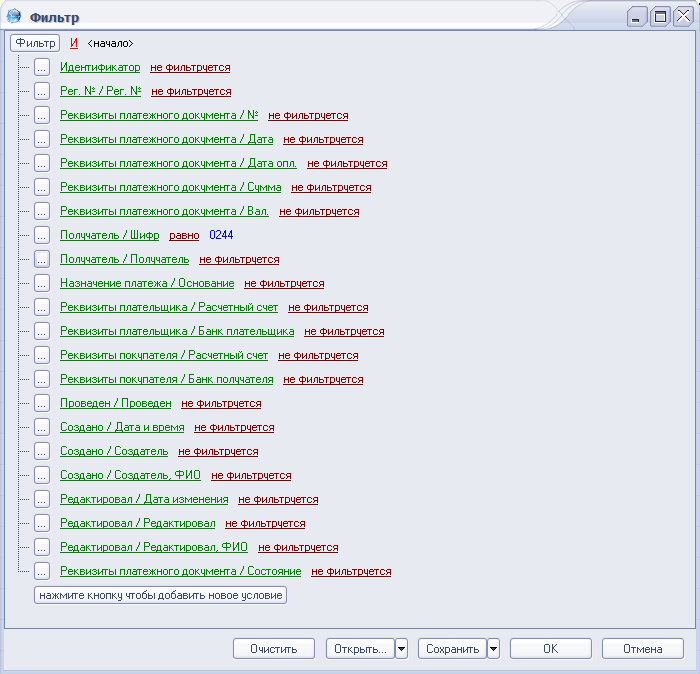700x674 pixels.
Task: Open ellipsis menu for Назначение платежа / Основание row
Action: point(42,283)
